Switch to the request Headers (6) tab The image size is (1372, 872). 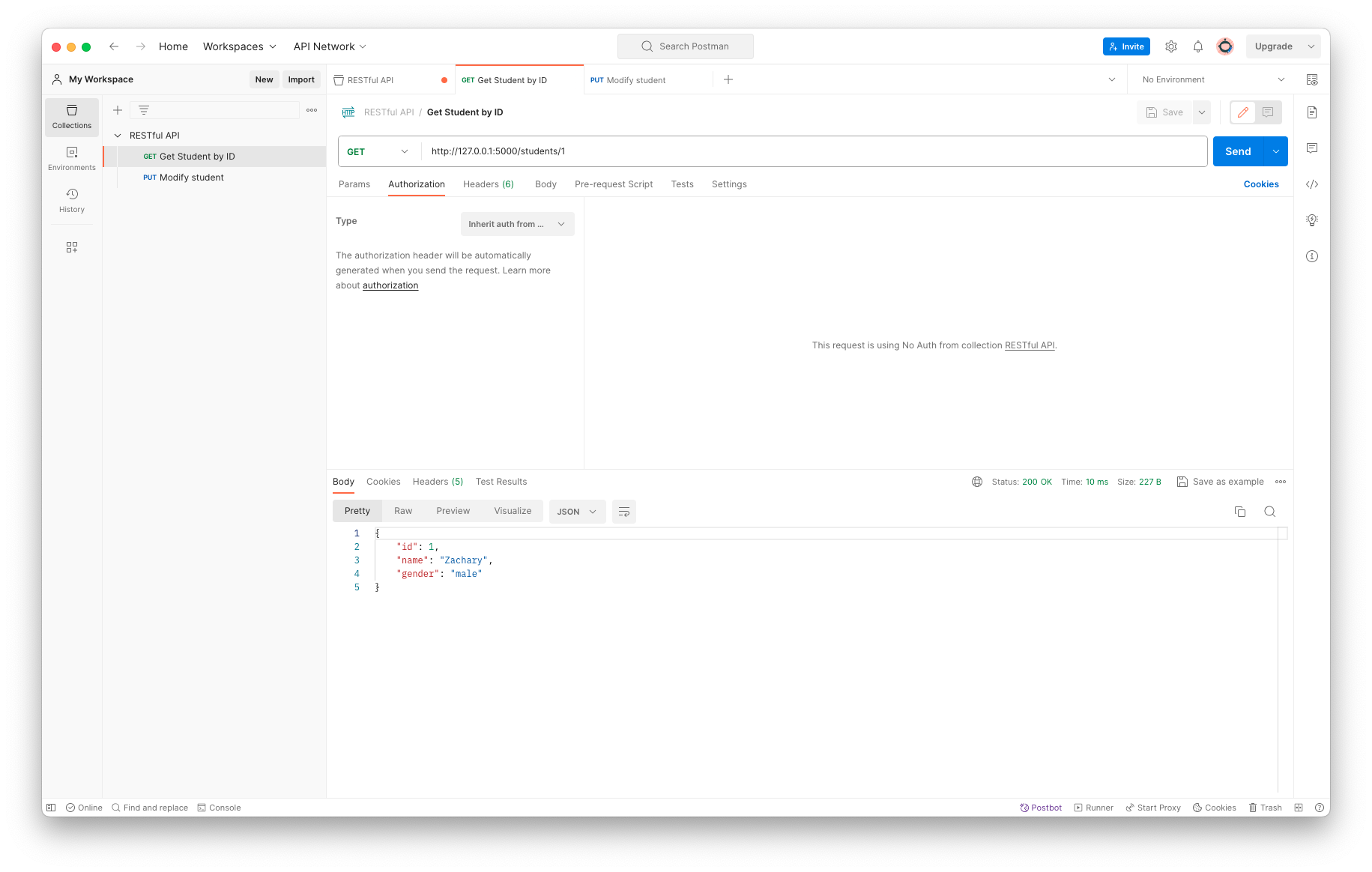(489, 184)
